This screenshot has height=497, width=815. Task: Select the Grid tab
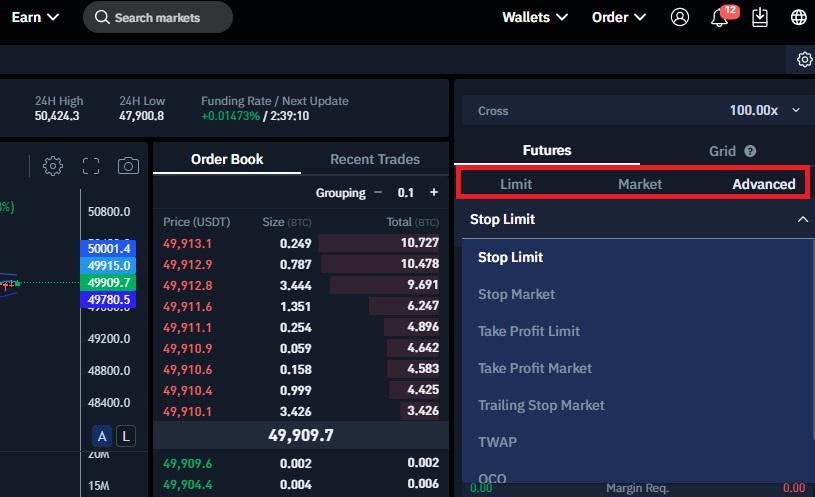(x=722, y=151)
